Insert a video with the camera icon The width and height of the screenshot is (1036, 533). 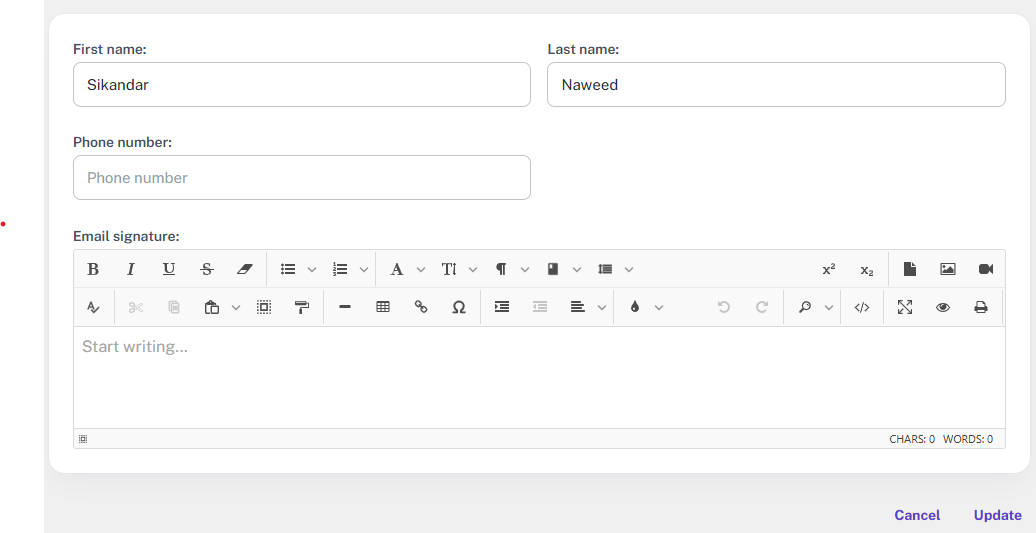(x=986, y=269)
